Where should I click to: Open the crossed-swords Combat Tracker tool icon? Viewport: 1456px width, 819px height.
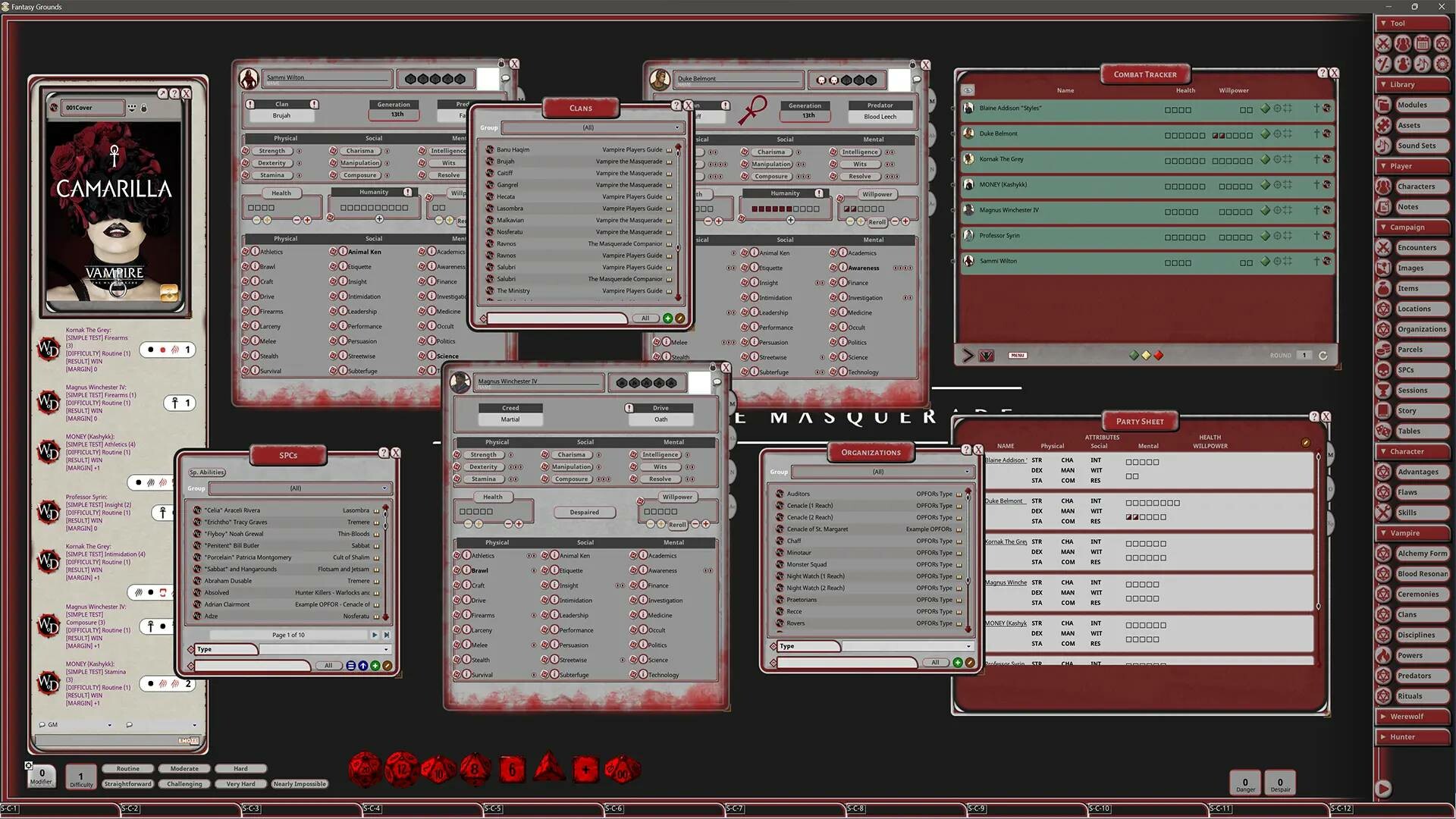[x=1384, y=44]
